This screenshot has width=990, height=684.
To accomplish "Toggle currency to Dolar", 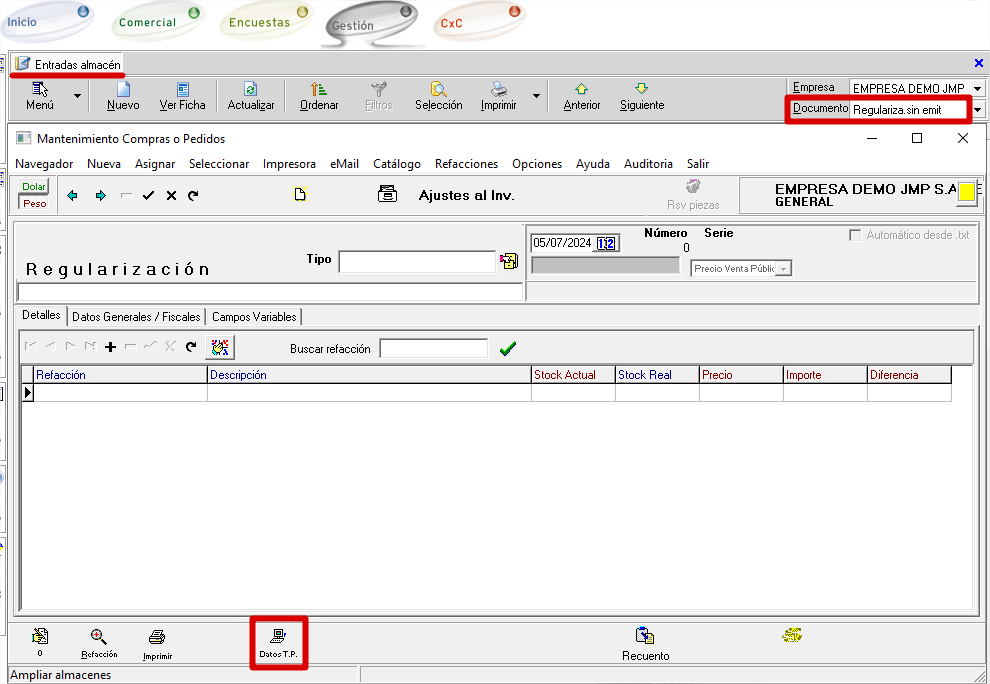I will pos(34,186).
